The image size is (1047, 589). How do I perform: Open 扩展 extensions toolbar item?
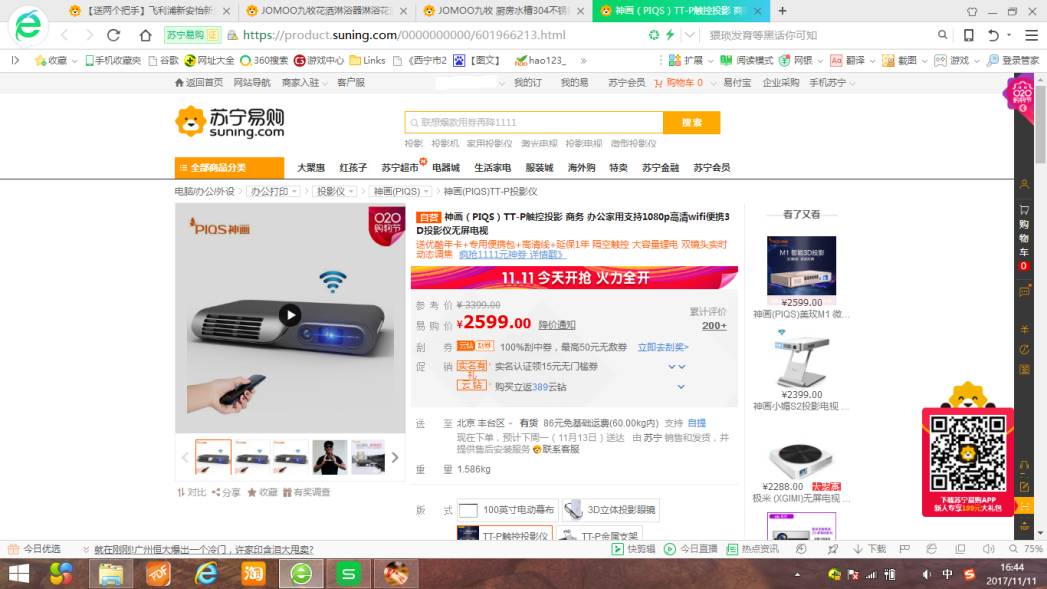click(x=686, y=60)
